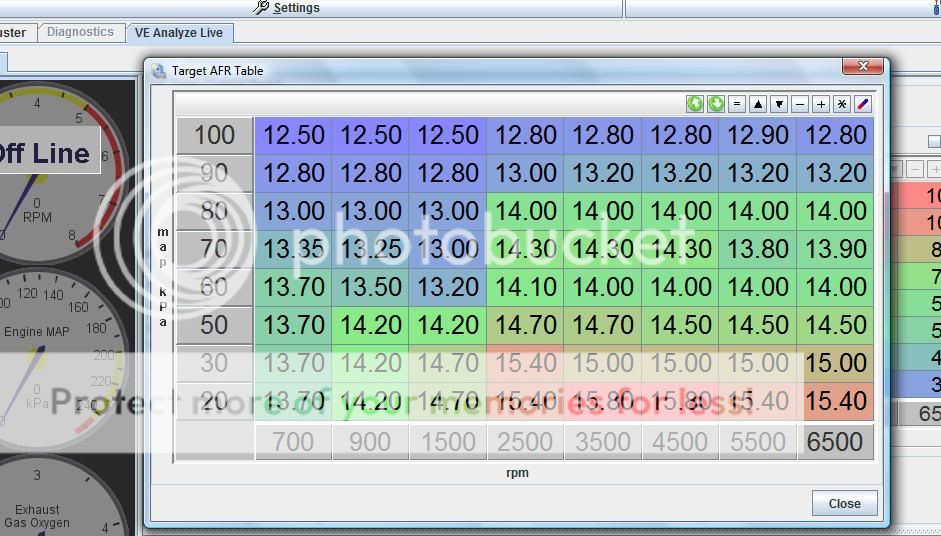The width and height of the screenshot is (941, 536).
Task: Select the 13.20 cell in the 60 kPa row
Action: pyautogui.click(x=448, y=287)
